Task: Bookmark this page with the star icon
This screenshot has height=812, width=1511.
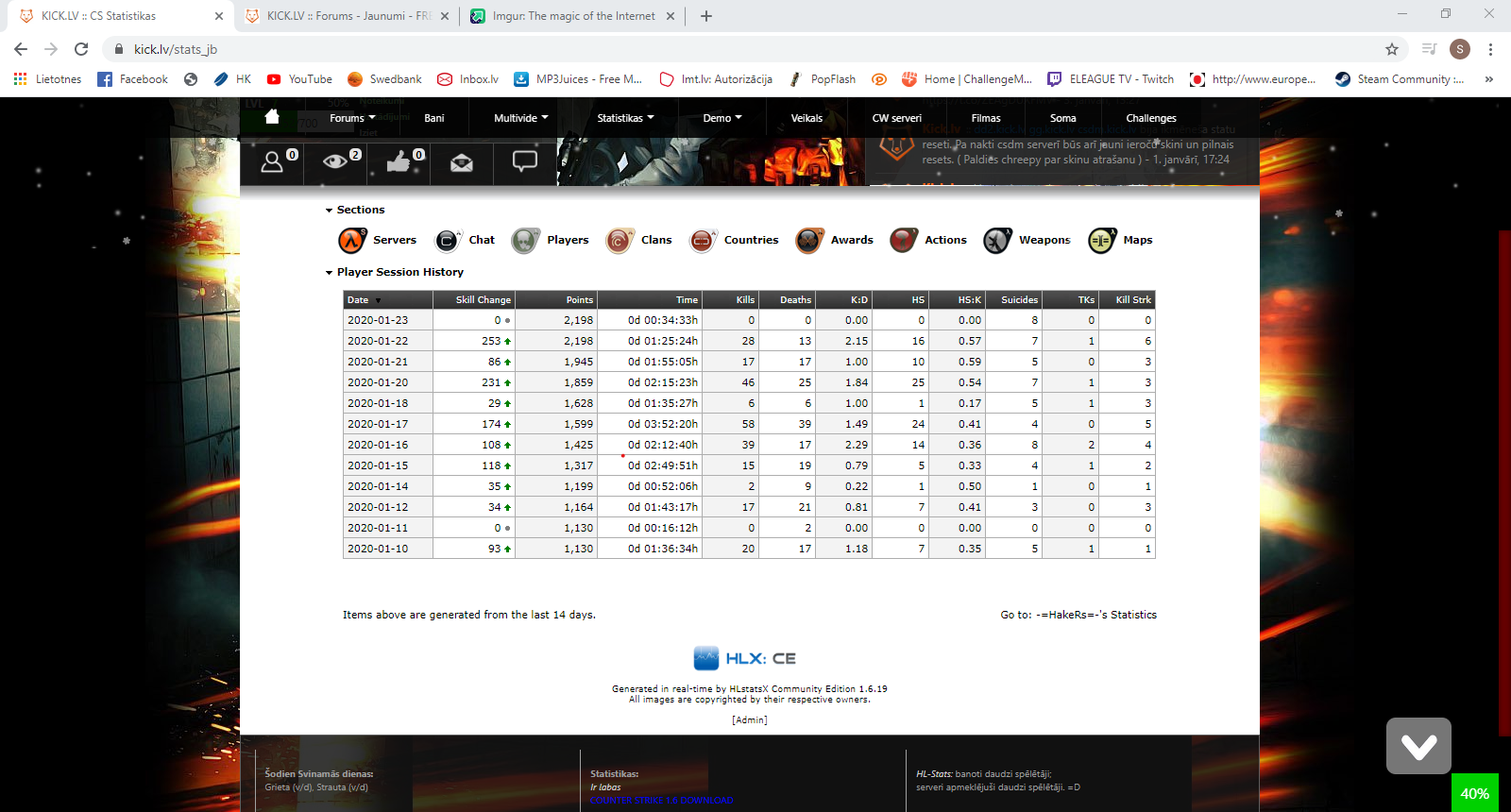Action: [x=1391, y=49]
